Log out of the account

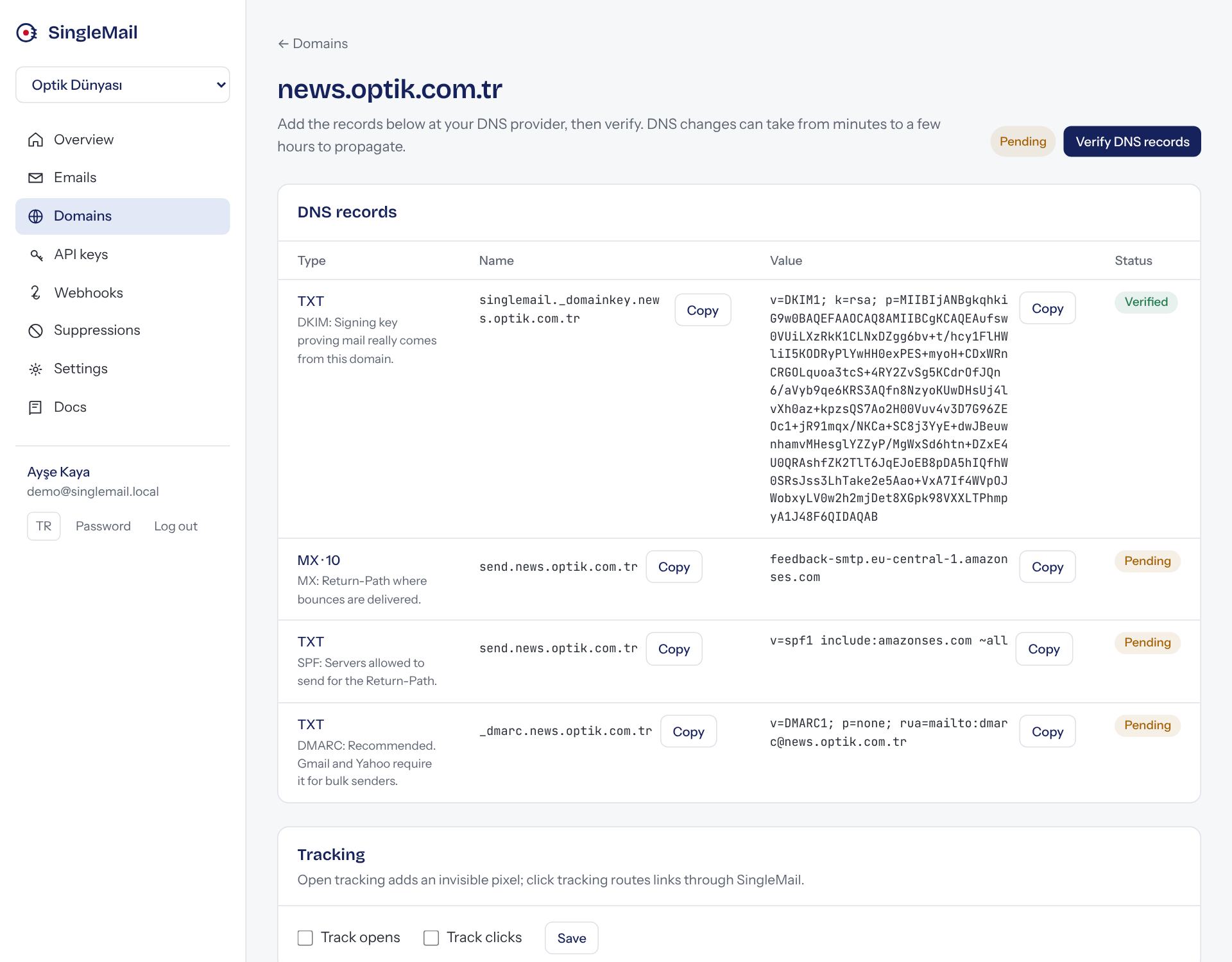pos(176,526)
